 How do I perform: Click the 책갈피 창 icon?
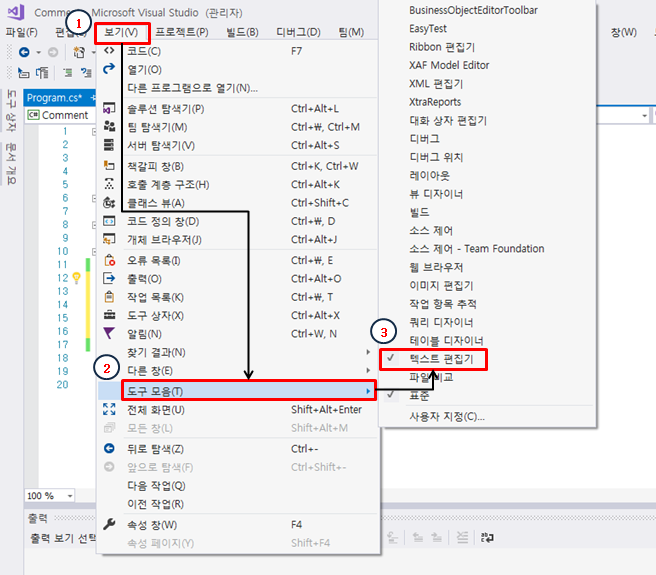click(109, 165)
